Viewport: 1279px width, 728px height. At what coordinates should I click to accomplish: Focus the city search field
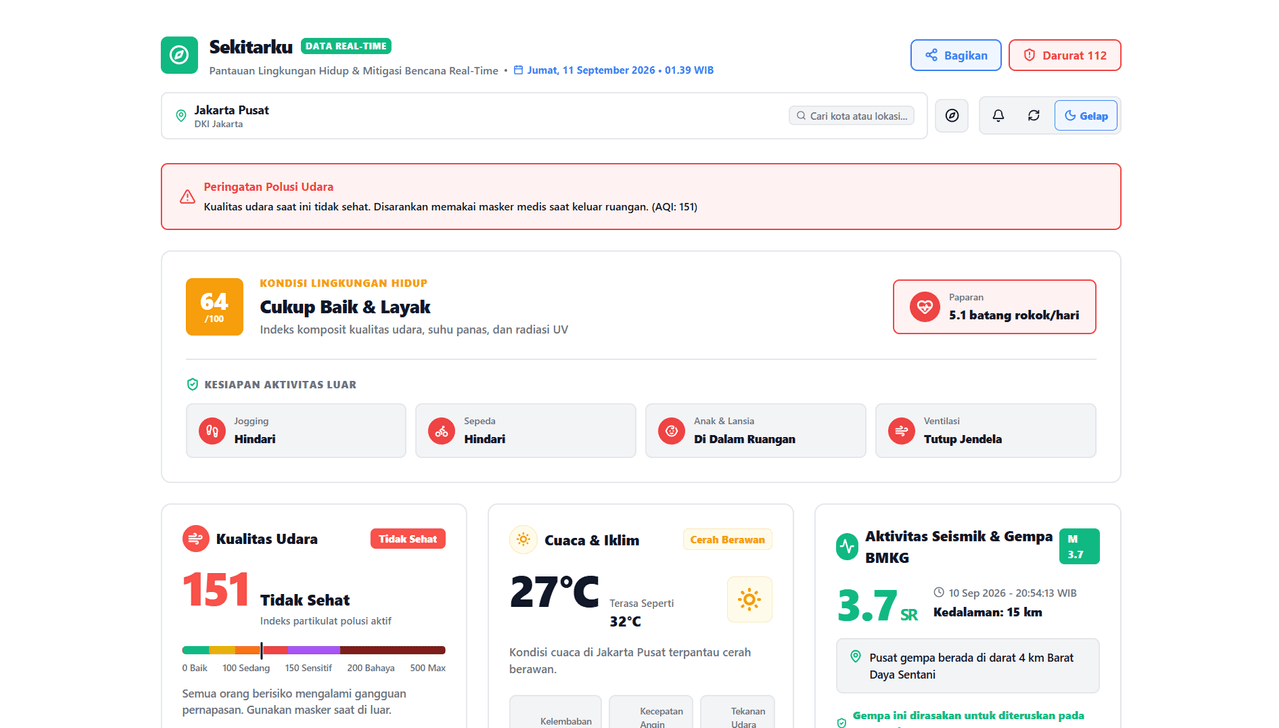(x=851, y=116)
